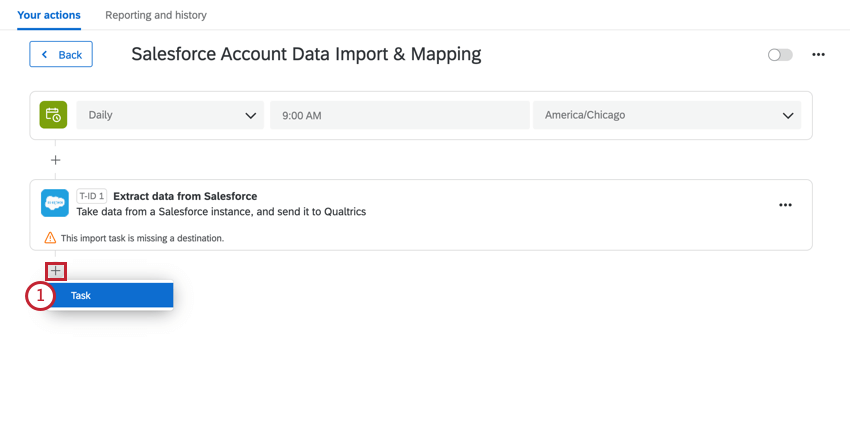Image resolution: width=850 pixels, height=425 pixels.
Task: Click the highlighted plus icon below task
Action: (56, 271)
